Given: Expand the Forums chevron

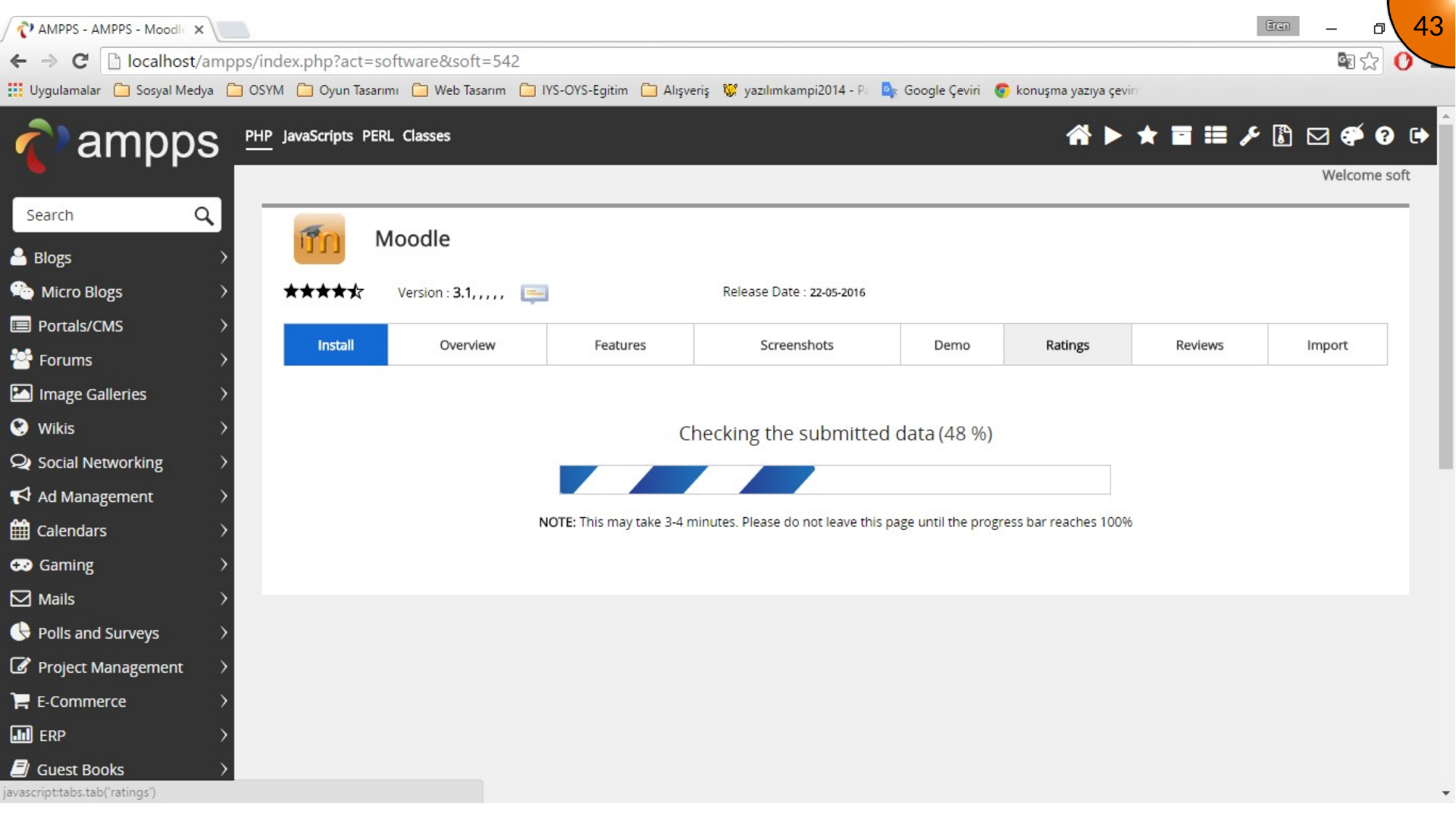Looking at the screenshot, I should (224, 359).
